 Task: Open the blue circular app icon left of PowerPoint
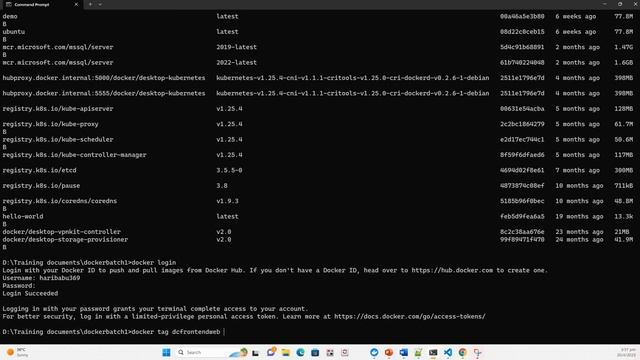point(374,352)
